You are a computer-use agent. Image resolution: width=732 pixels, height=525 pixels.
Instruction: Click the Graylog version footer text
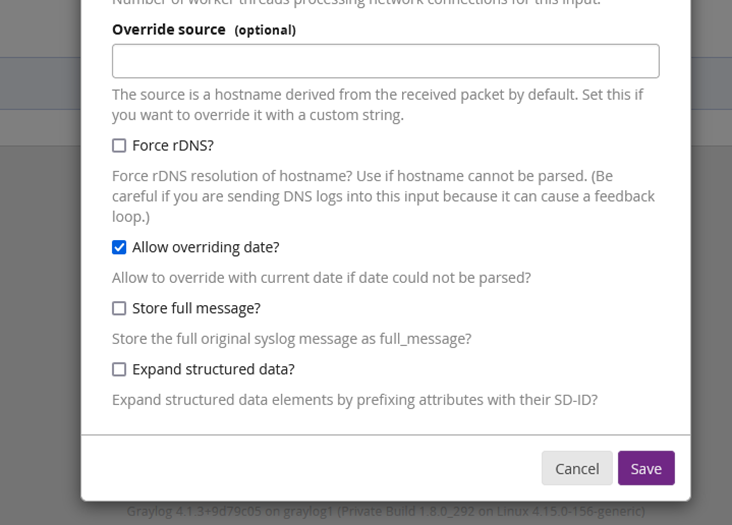385,511
